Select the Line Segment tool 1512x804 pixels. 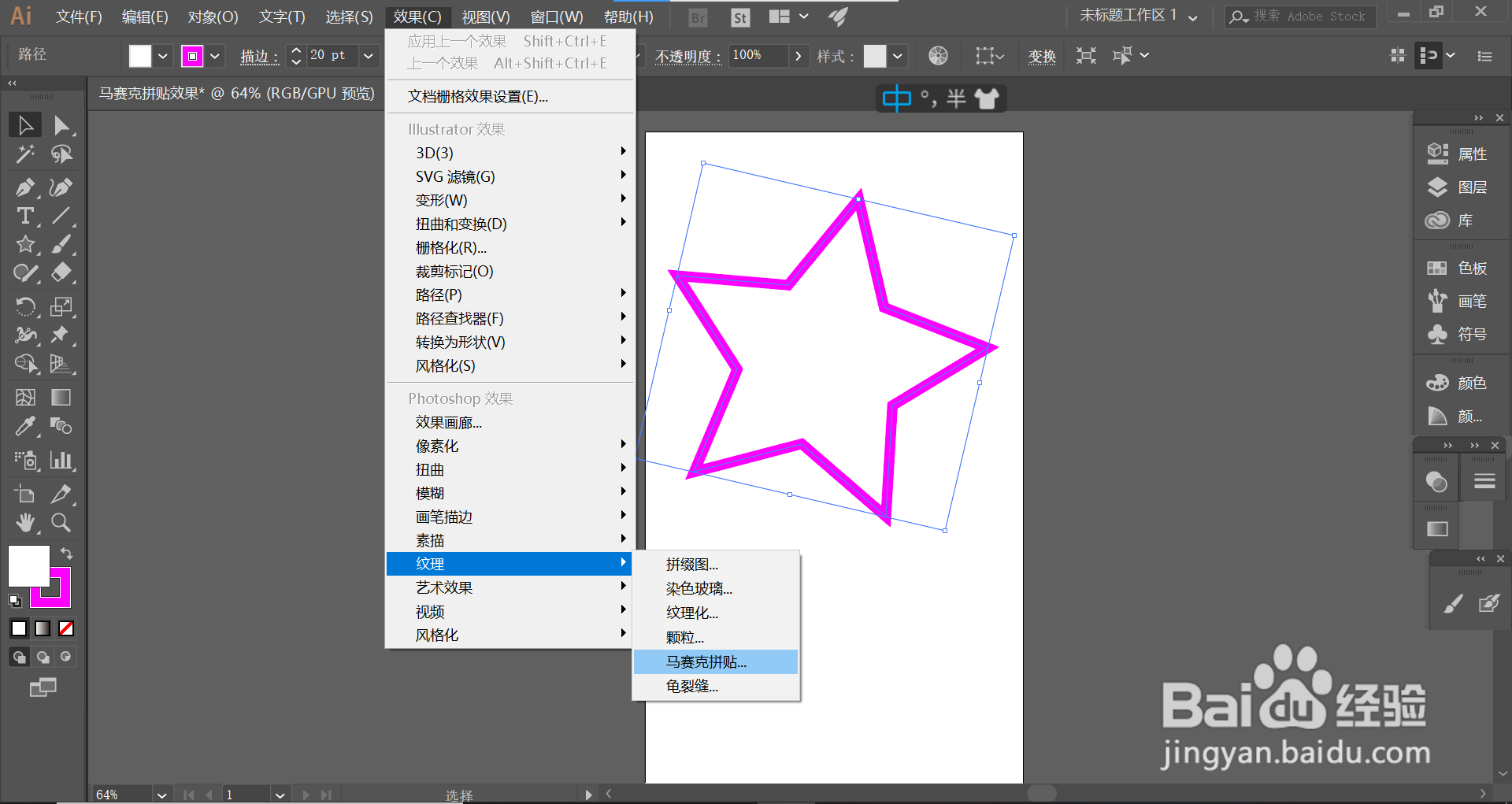click(61, 216)
